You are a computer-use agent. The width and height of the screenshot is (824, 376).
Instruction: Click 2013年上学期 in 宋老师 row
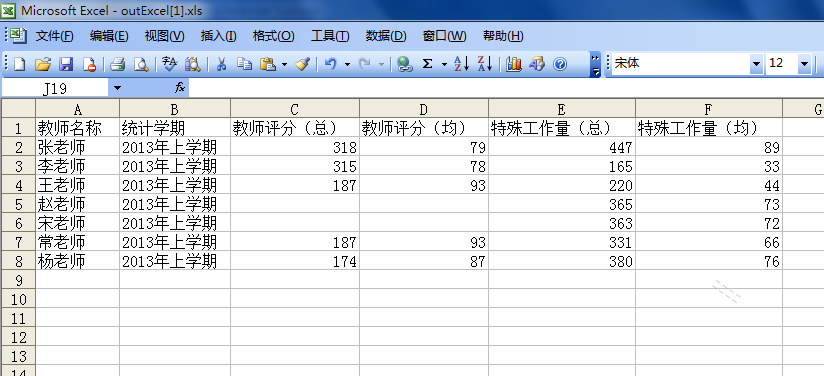[x=175, y=223]
